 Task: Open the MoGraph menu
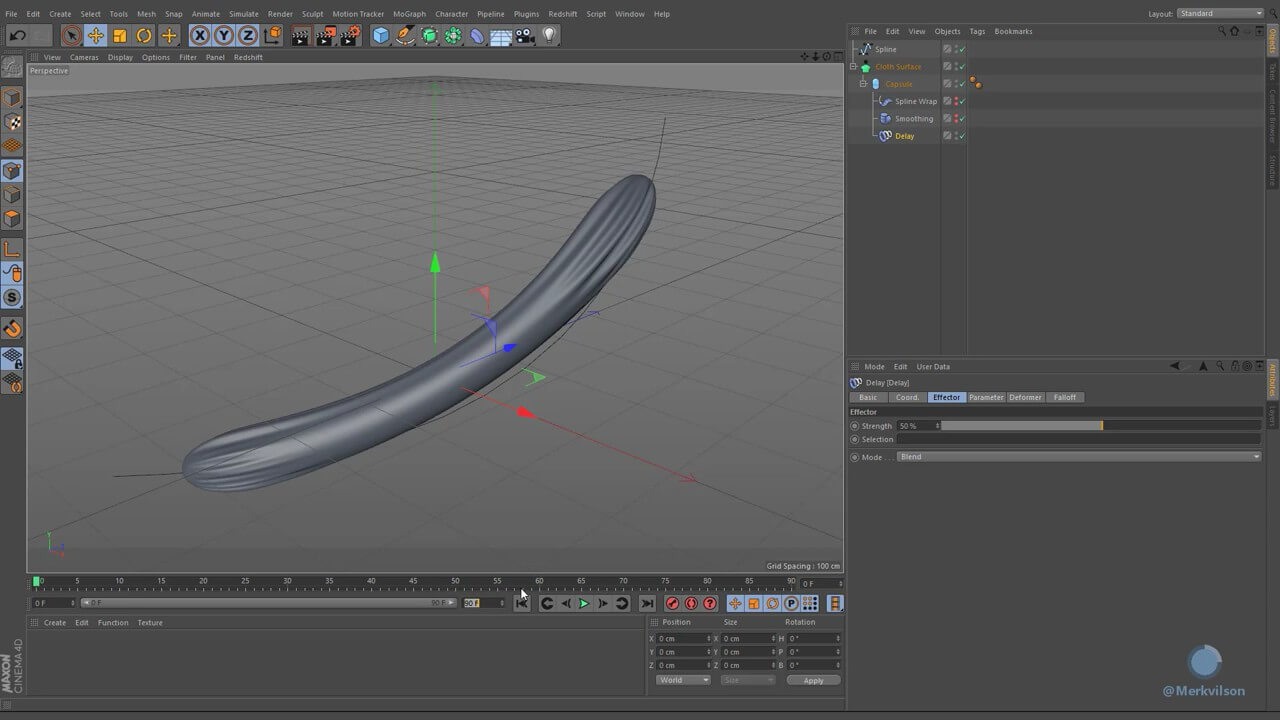pyautogui.click(x=408, y=14)
